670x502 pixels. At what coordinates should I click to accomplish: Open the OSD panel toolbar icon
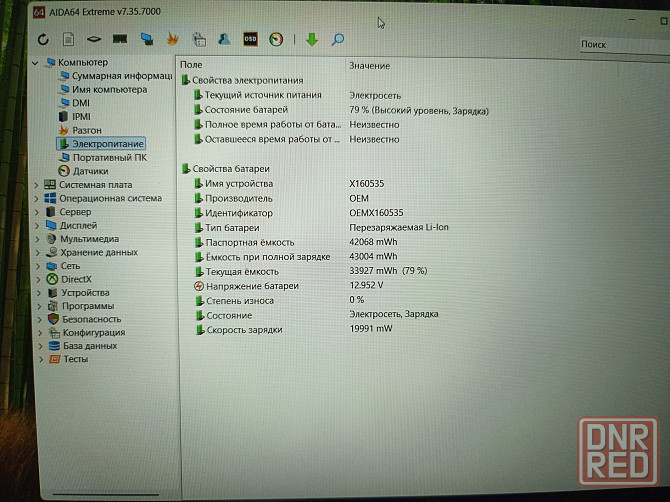250,40
